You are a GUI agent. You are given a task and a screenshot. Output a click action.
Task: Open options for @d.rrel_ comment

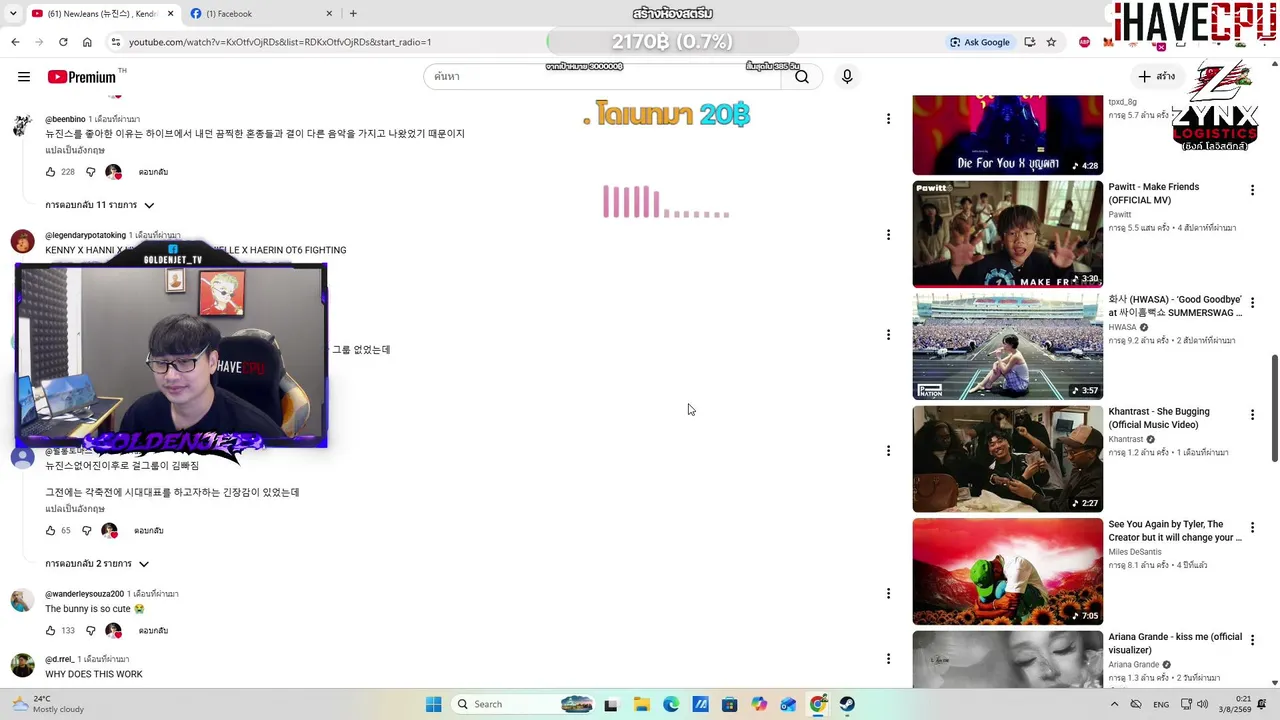[888, 659]
